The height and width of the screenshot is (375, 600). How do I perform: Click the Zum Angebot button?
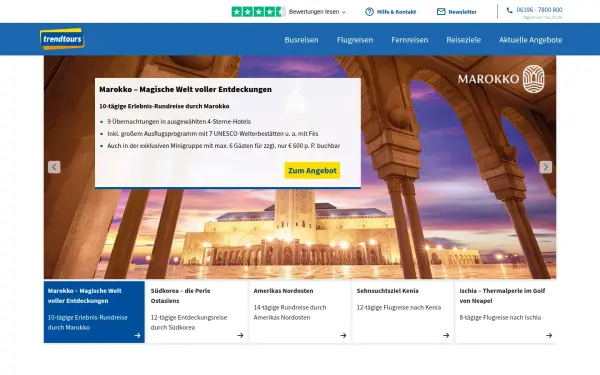coord(312,170)
